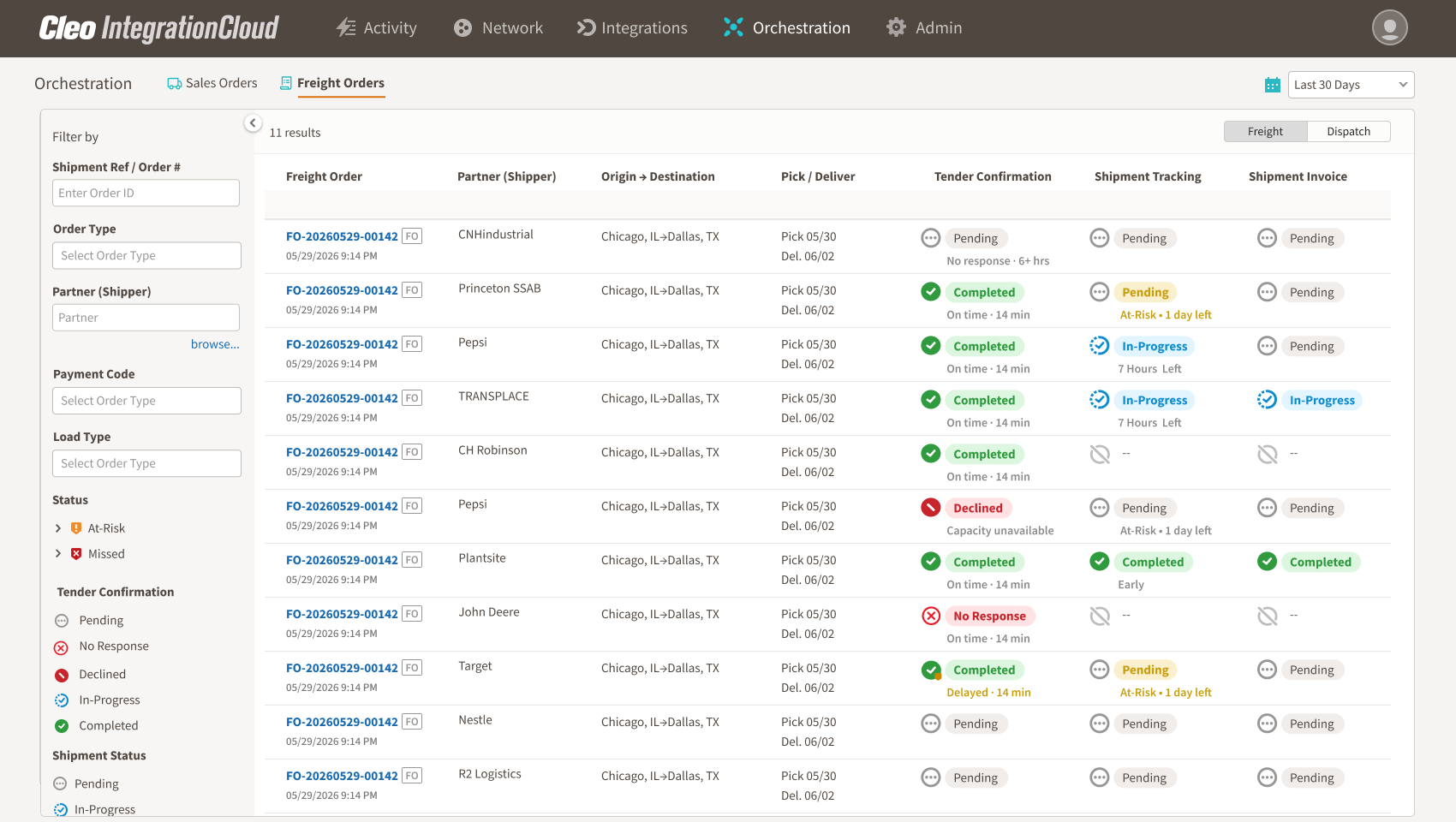
Task: Click the Admin gear icon
Action: tap(896, 27)
